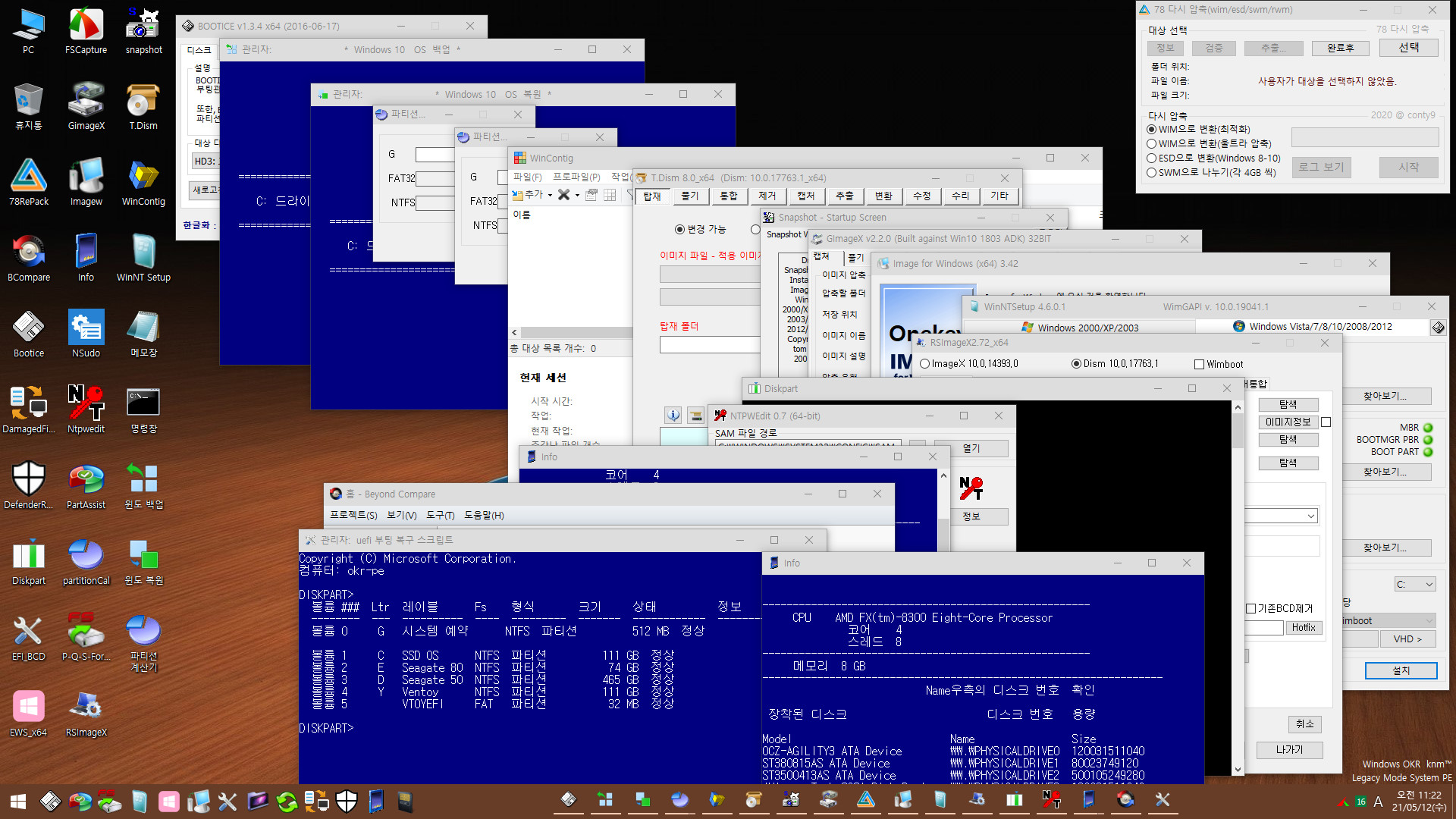Open the Diskpart desktop icon

coord(29,563)
